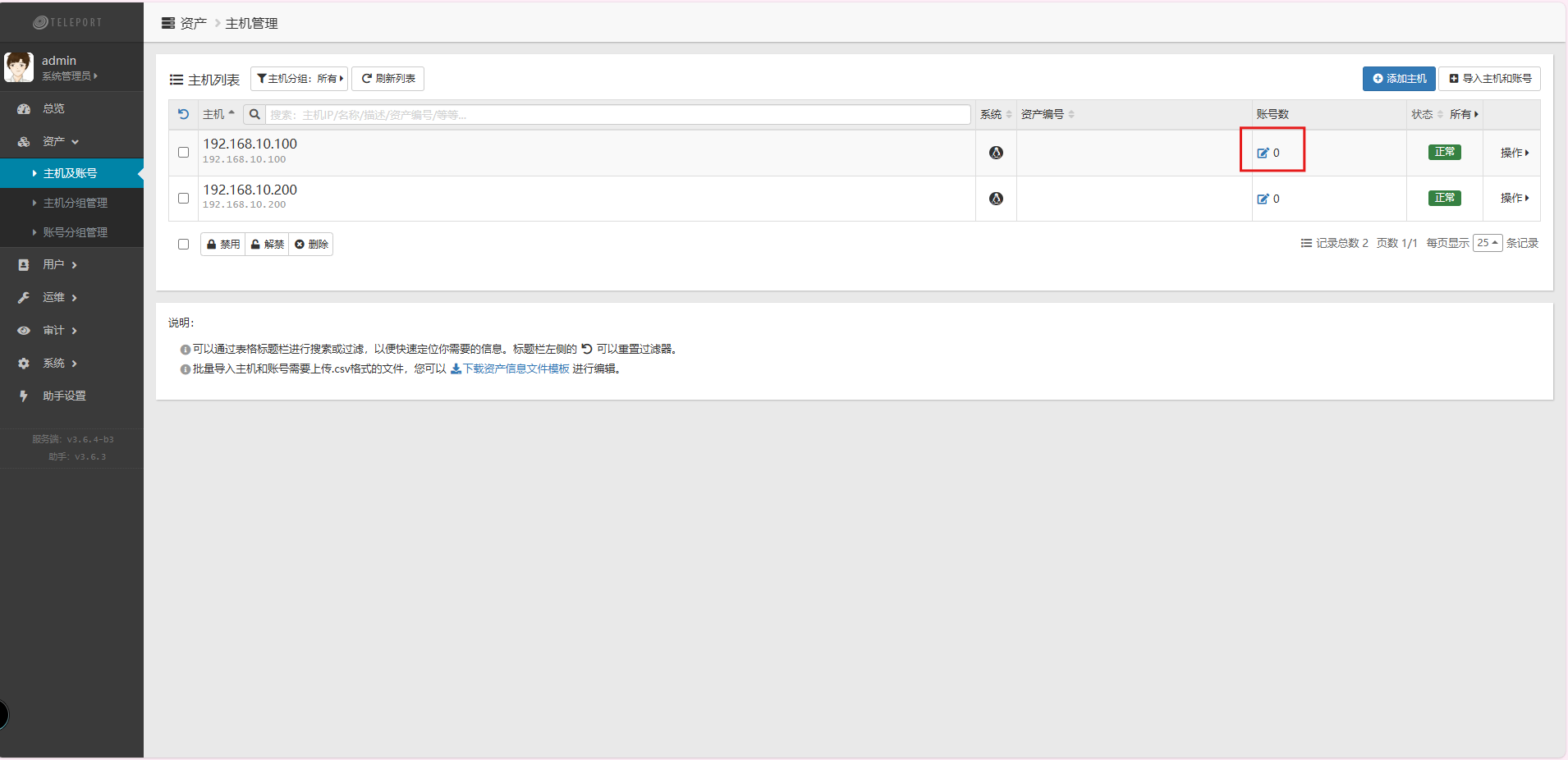Click the host search input field
This screenshot has width=1568, height=760.
617,115
